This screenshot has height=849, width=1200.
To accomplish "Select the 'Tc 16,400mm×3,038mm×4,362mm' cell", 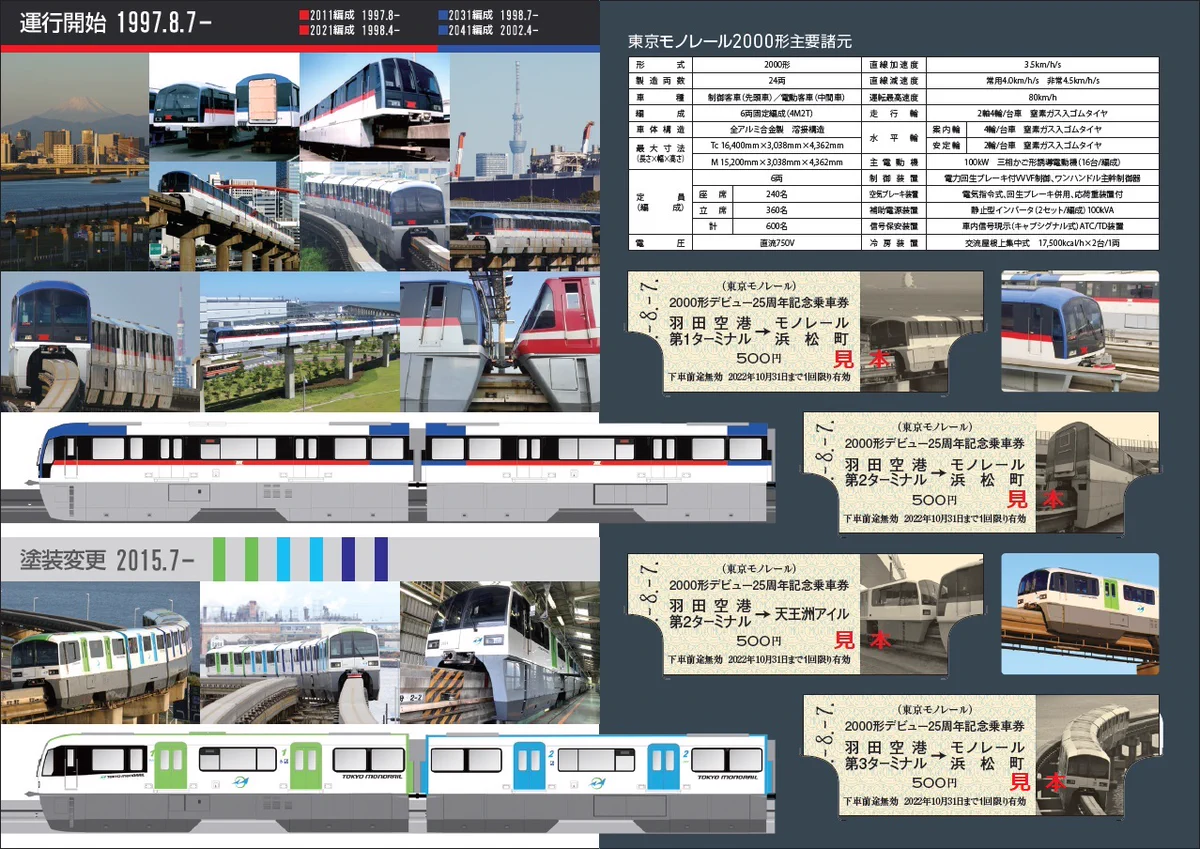I will click(777, 146).
